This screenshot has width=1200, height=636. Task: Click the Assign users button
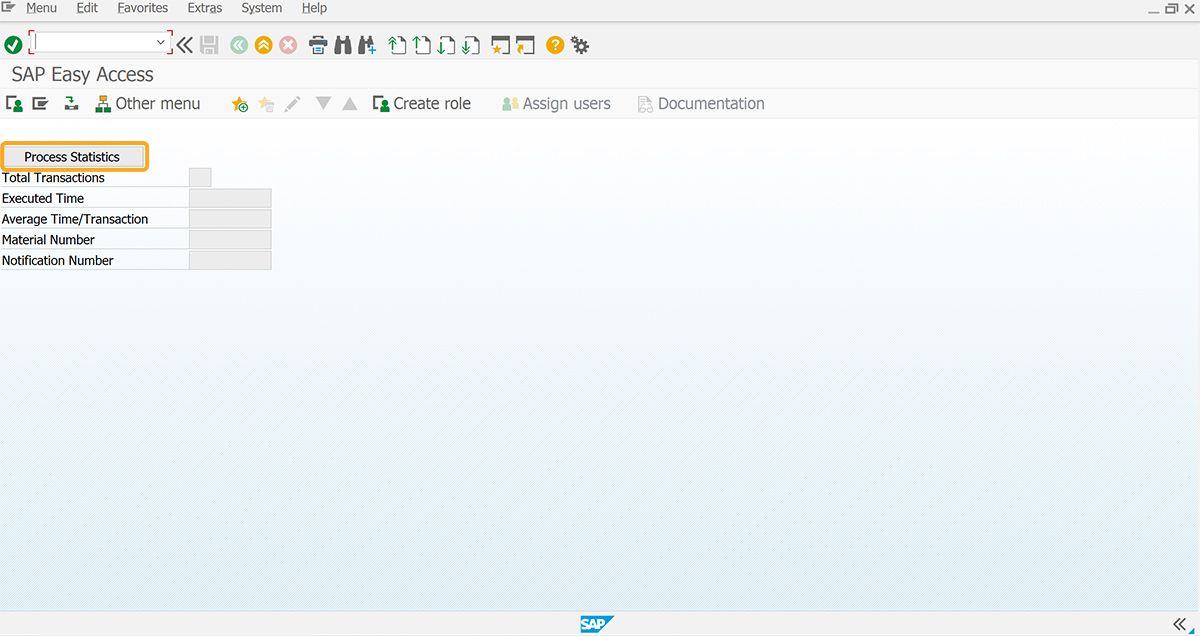pos(556,103)
